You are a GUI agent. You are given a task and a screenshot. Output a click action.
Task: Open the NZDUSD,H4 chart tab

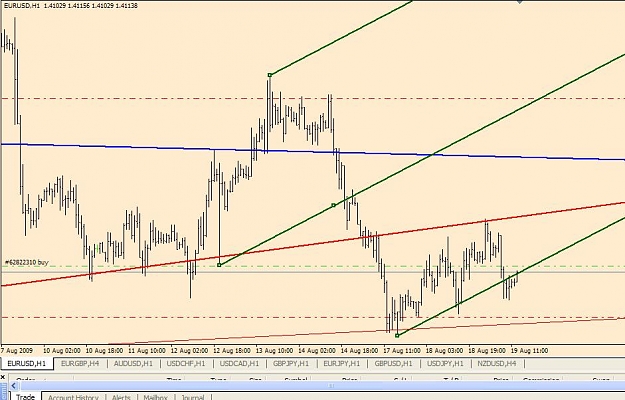tap(497, 363)
